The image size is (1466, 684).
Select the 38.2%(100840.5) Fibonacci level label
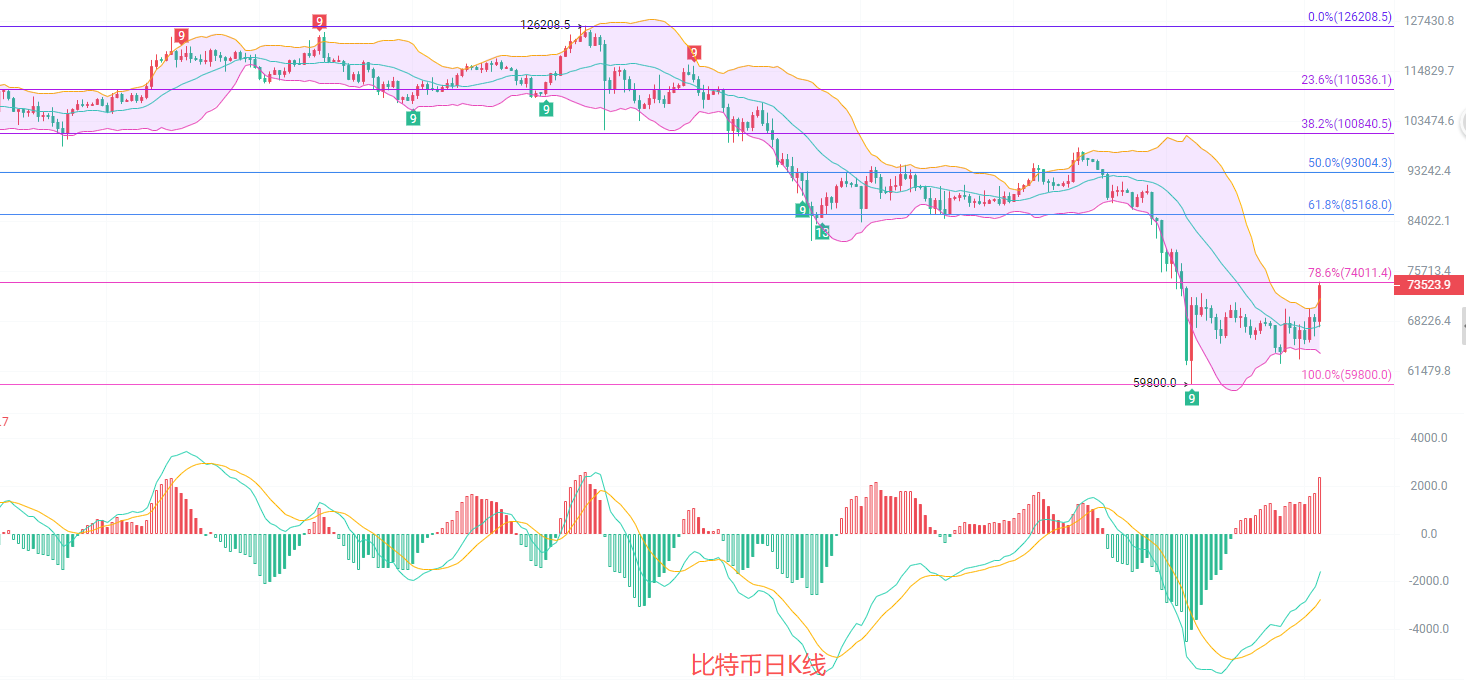(1345, 124)
